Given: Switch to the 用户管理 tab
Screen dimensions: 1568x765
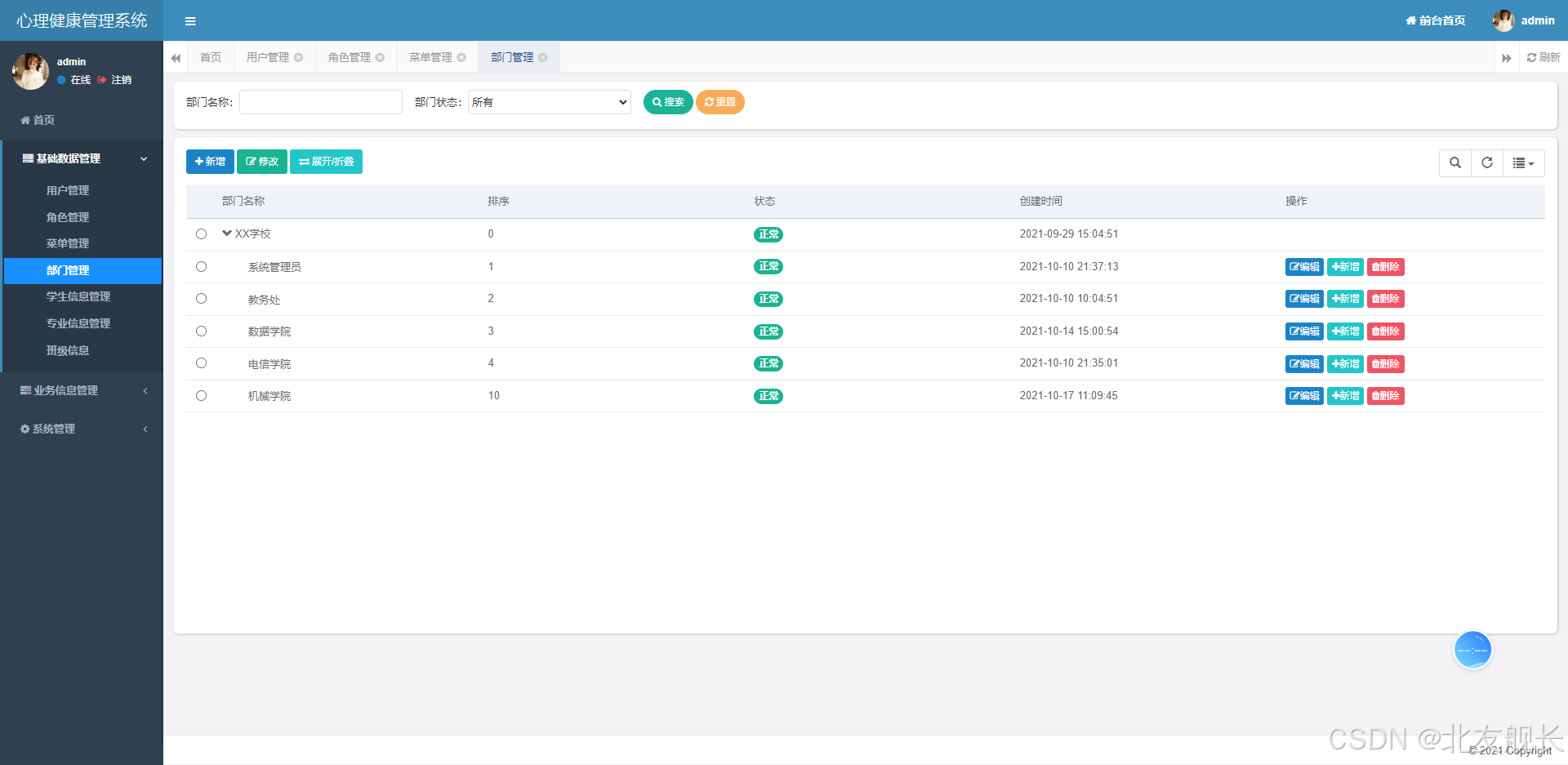Looking at the screenshot, I should click(268, 57).
